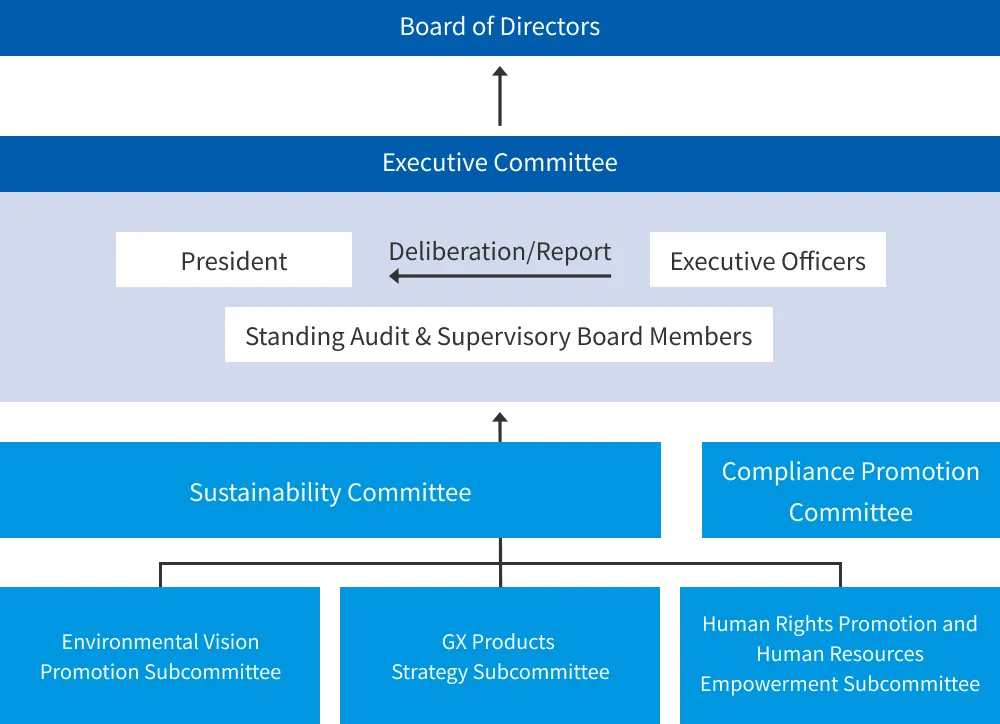Click horizontal branch line between center and right subcommittees

[670, 566]
